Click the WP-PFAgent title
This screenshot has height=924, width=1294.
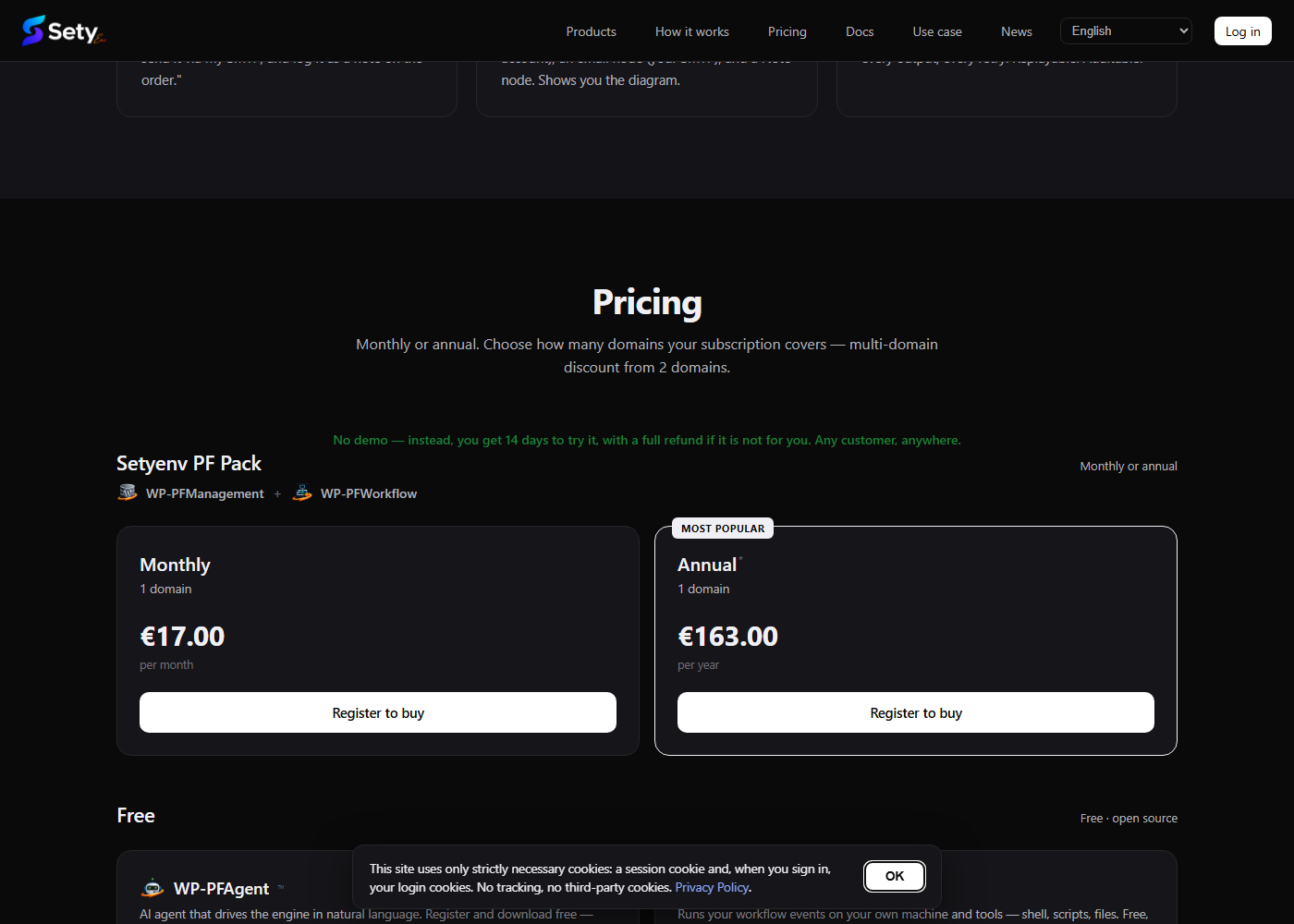click(221, 888)
